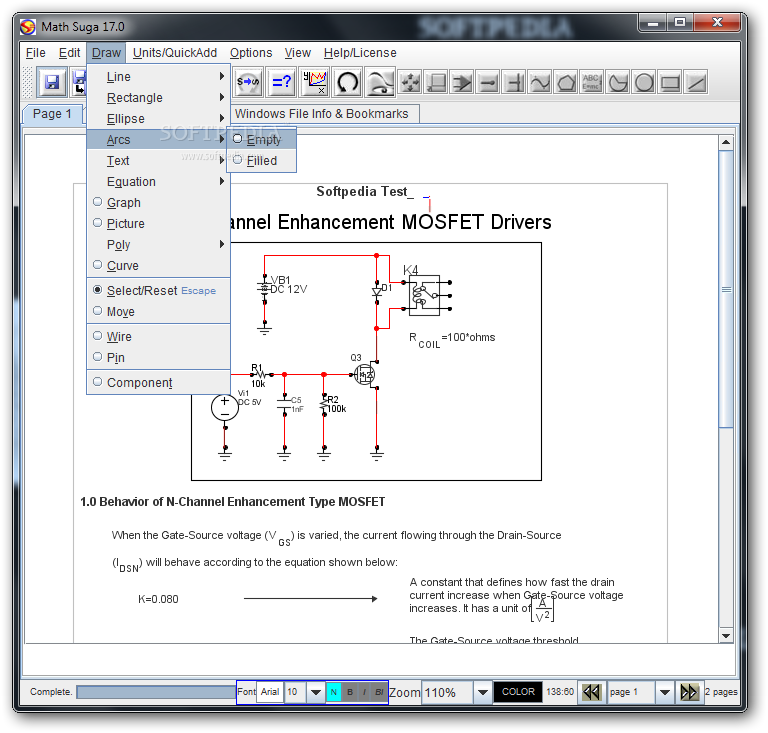Select the Pin radio item
This screenshot has width=768, height=733.
pyautogui.click(x=158, y=357)
